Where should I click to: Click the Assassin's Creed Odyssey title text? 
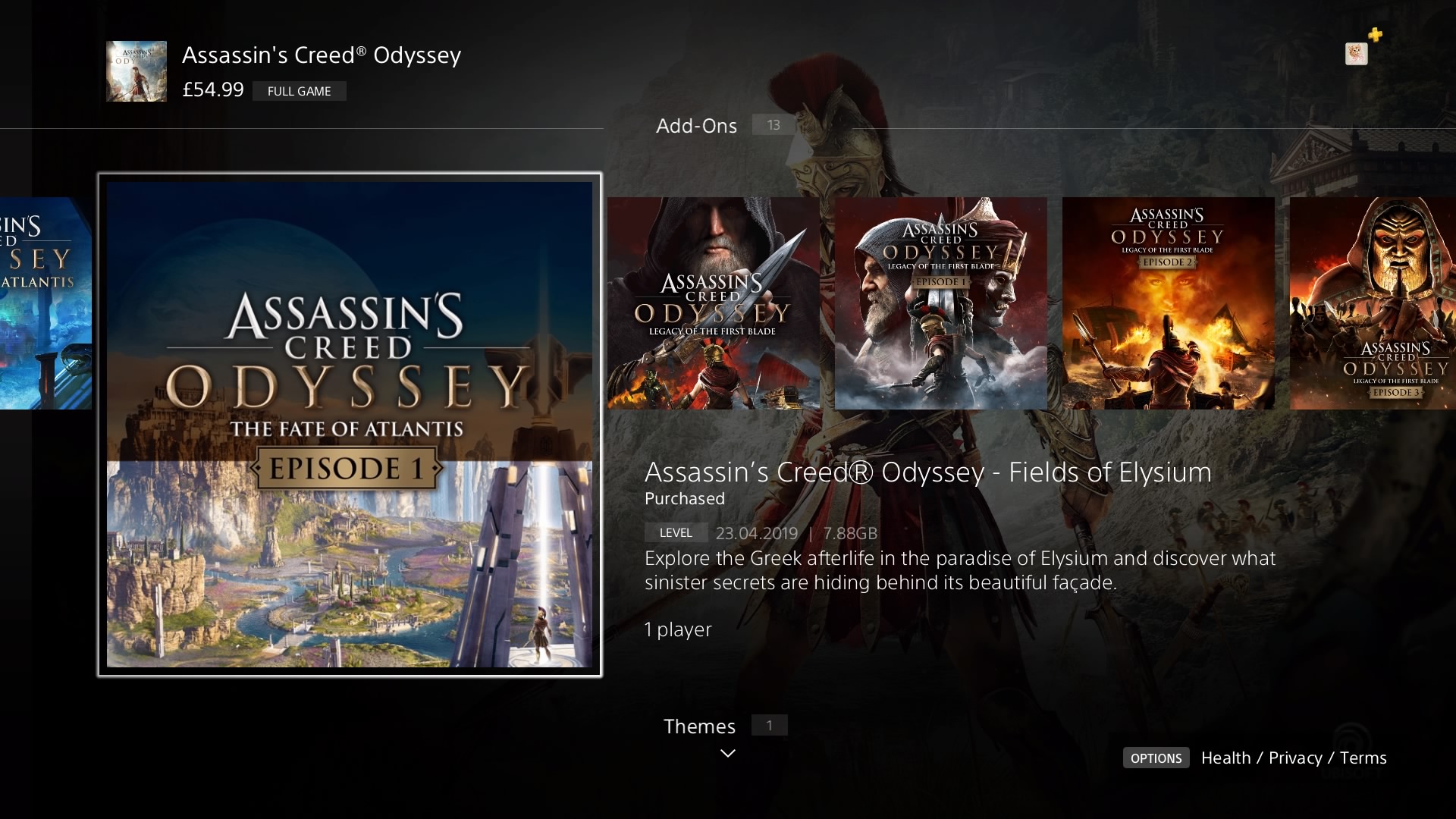[322, 55]
